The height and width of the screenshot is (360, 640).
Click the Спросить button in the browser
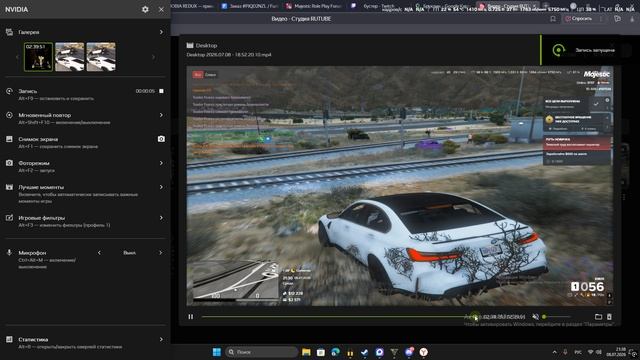click(x=579, y=19)
